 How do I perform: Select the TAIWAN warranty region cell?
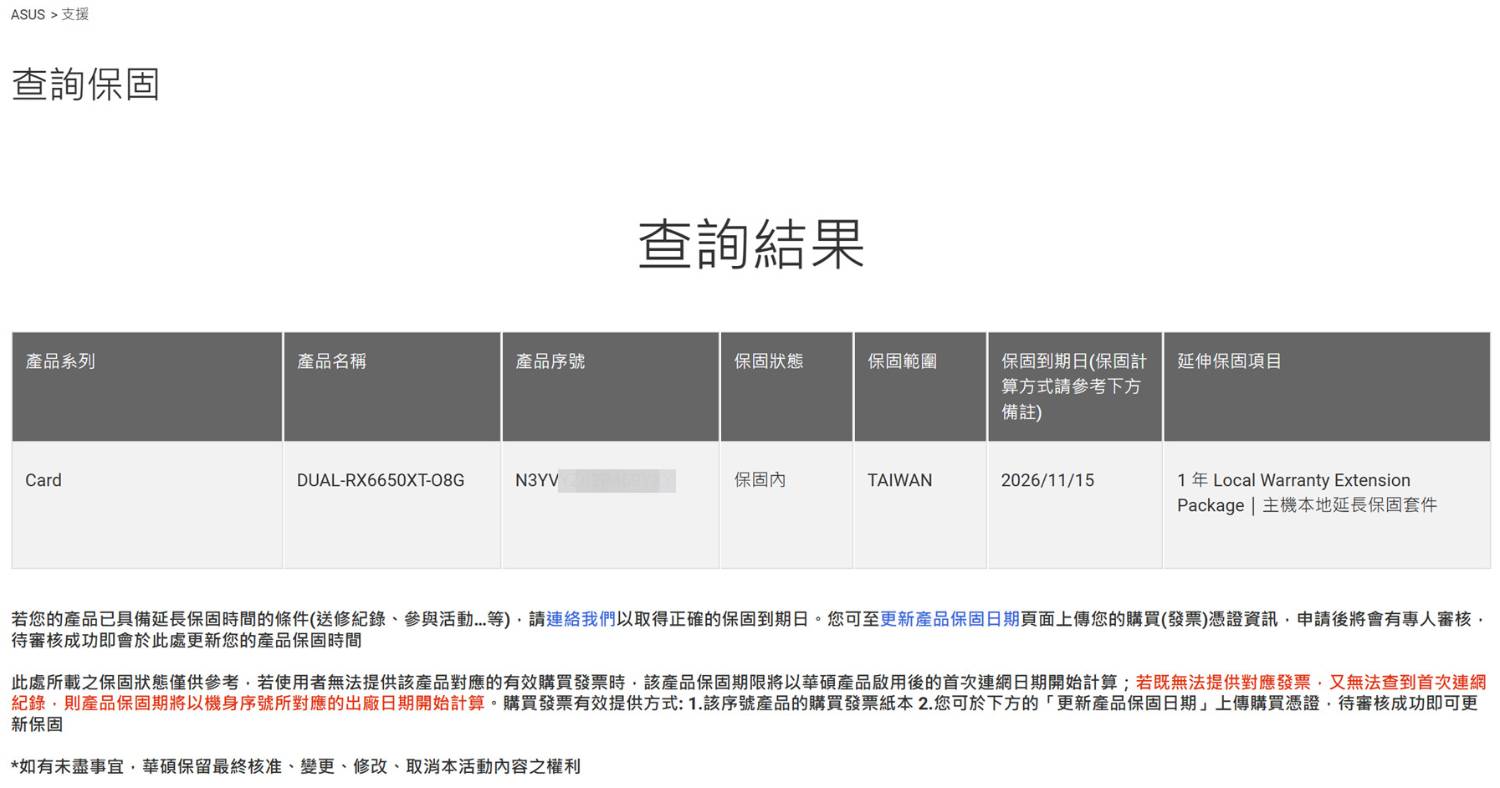pyautogui.click(x=899, y=480)
